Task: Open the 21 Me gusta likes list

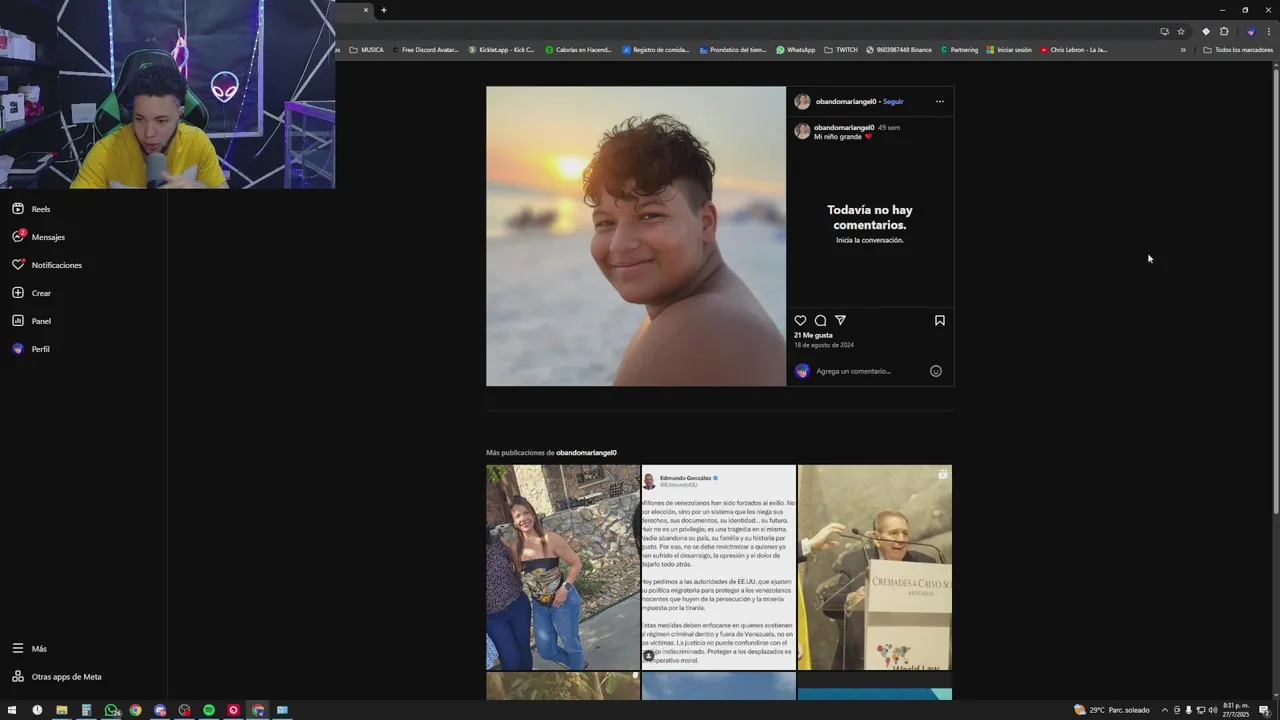Action: 813,335
